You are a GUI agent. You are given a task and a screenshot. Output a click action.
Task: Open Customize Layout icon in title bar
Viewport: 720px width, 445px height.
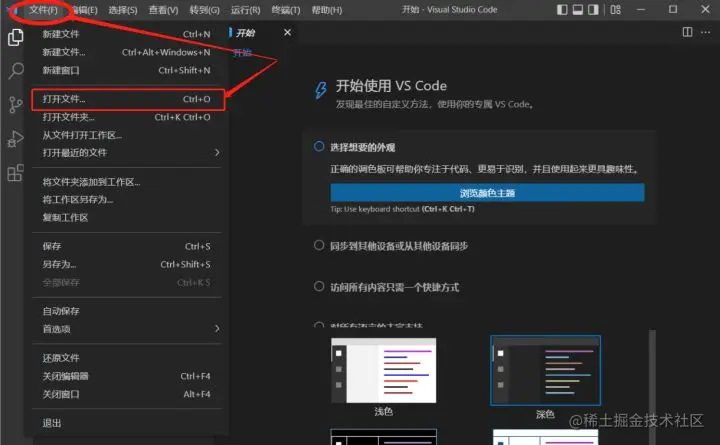point(616,10)
